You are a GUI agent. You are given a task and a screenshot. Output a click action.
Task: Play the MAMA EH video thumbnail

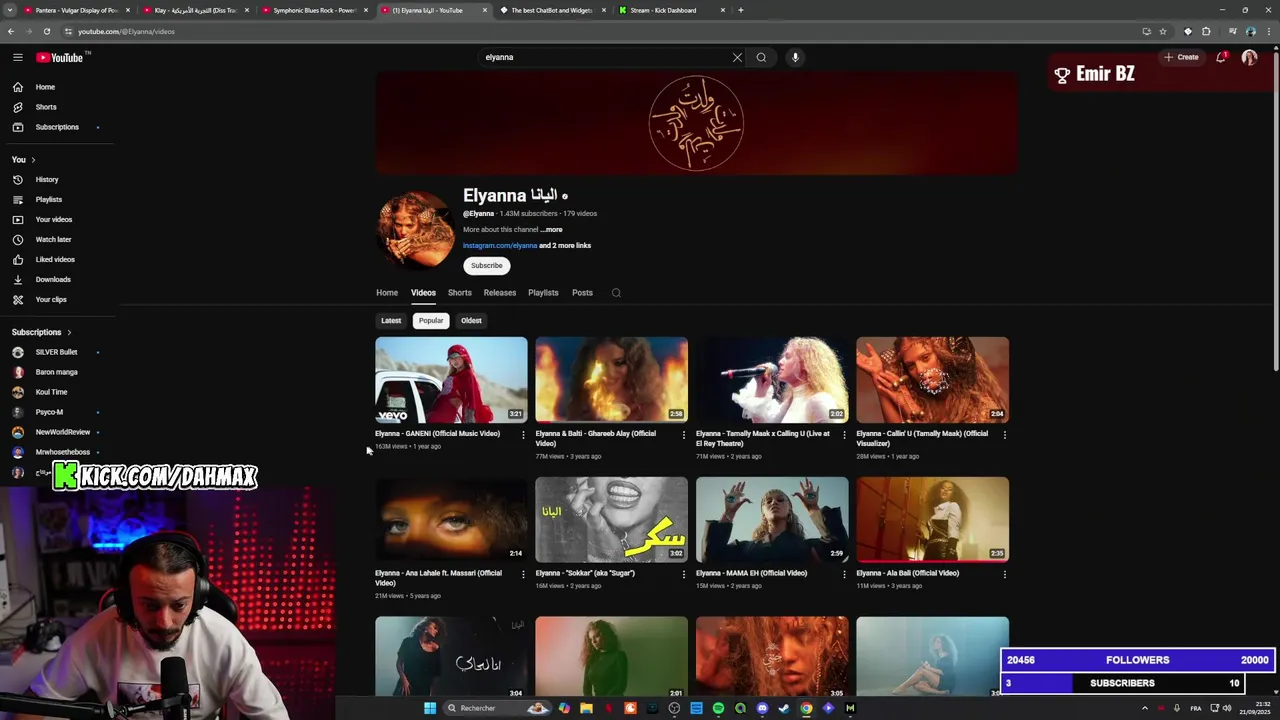click(772, 520)
